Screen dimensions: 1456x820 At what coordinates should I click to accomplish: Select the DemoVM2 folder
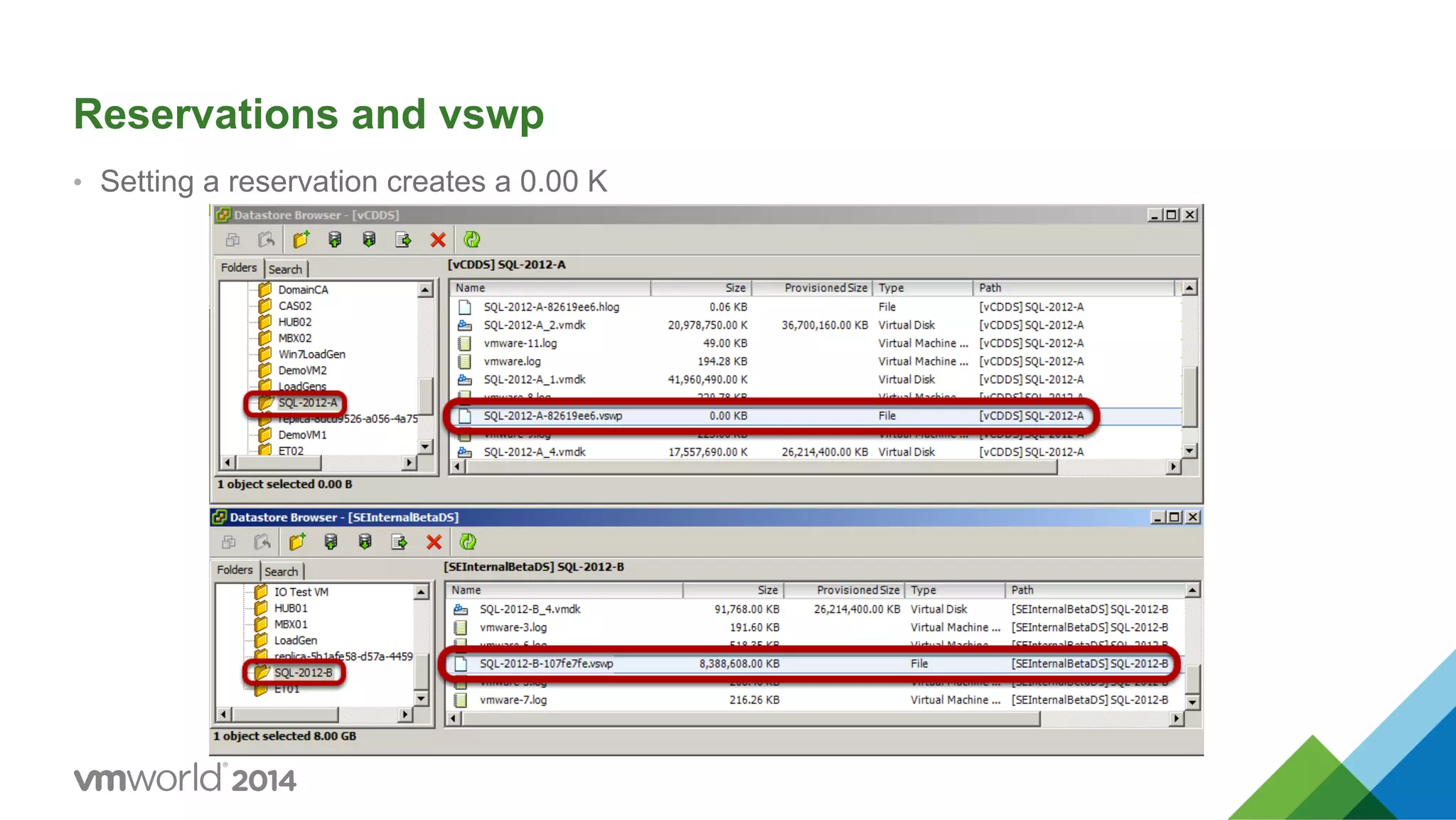point(302,371)
